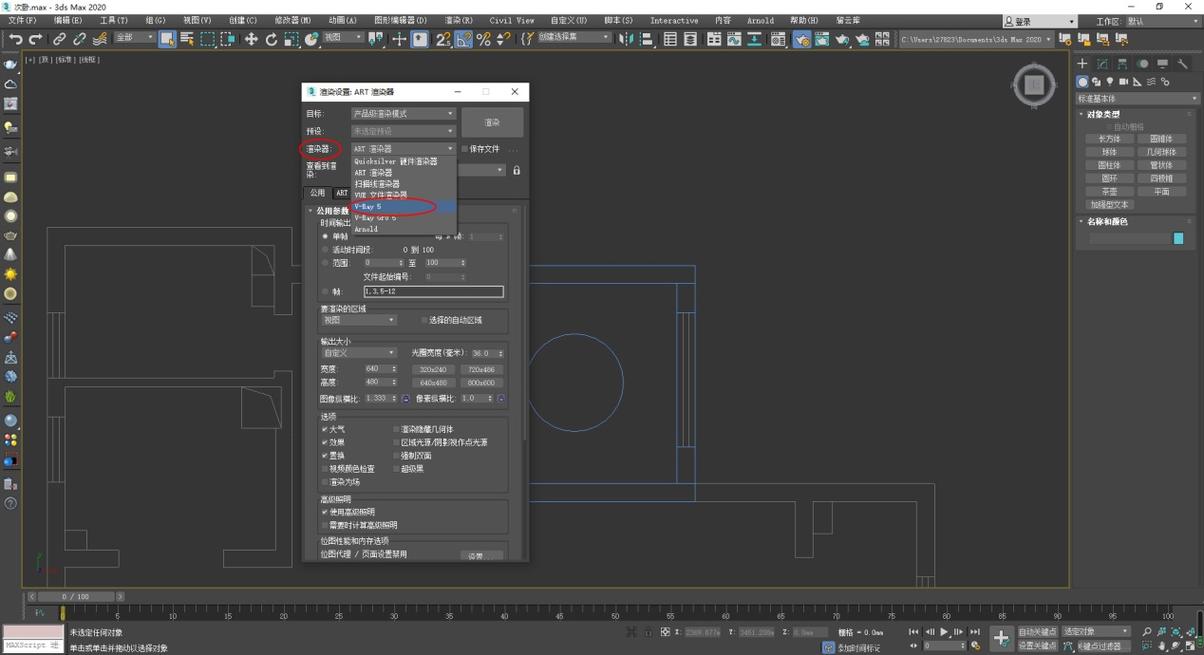
Task: Toggle Percent Snap in the main toolbar
Action: (x=483, y=39)
